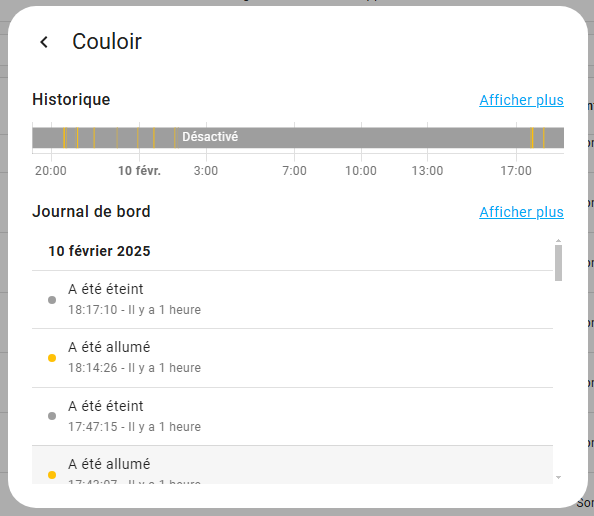Click the logbook scrollbar thumb

(558, 263)
